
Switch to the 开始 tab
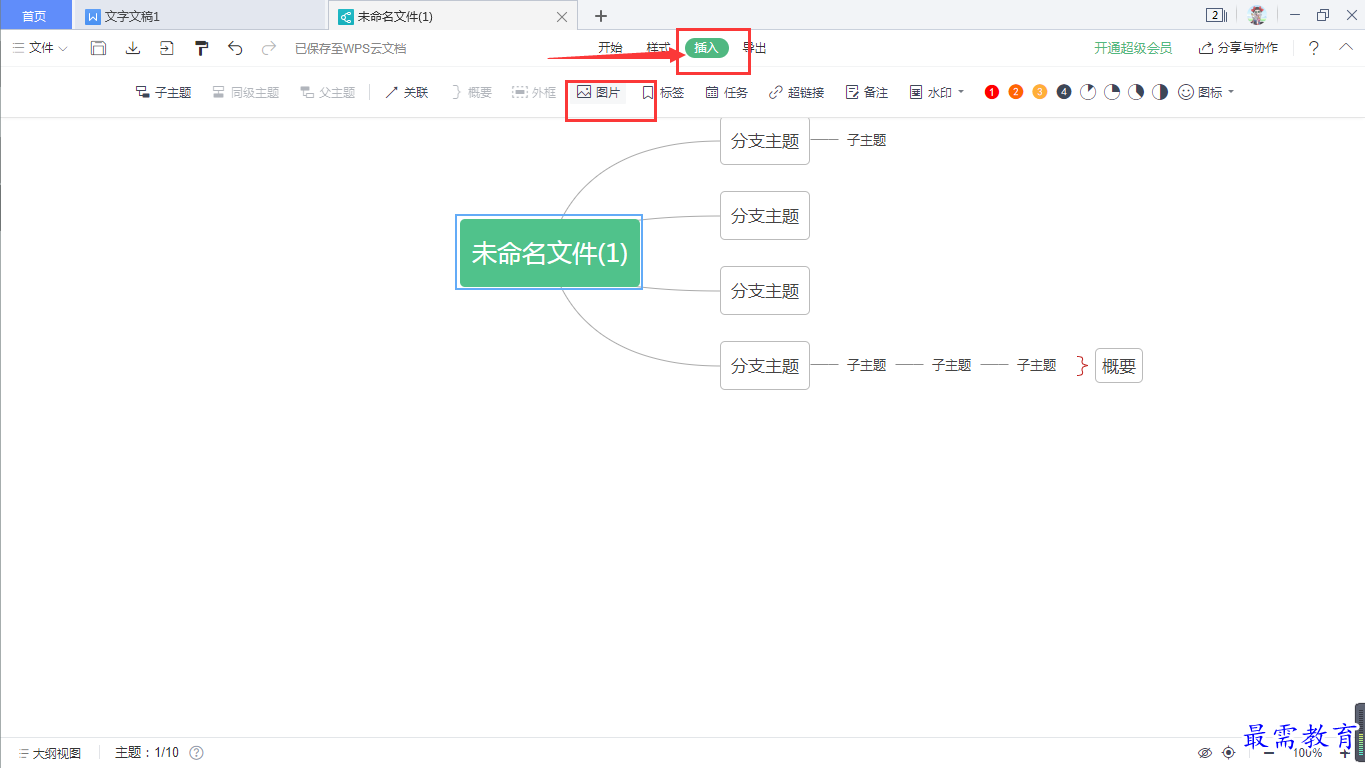coord(610,48)
